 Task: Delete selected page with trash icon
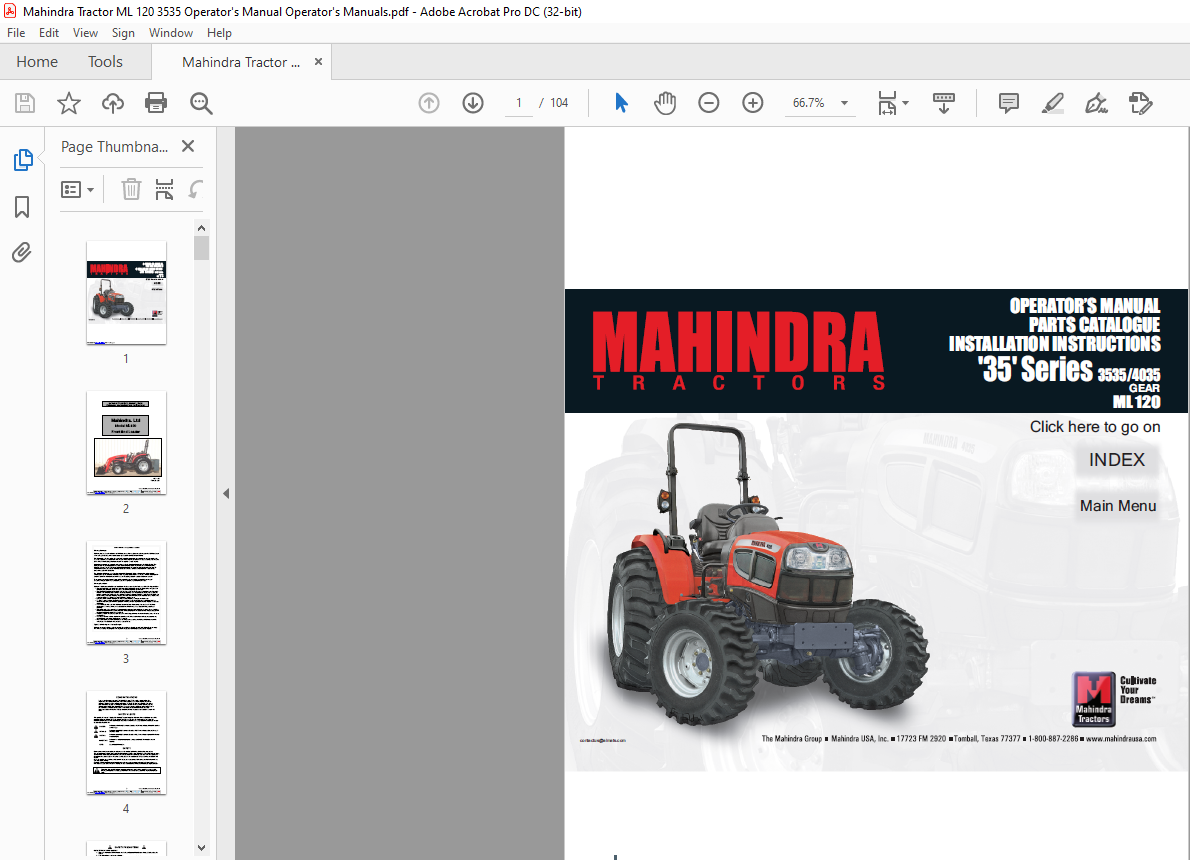coord(131,189)
